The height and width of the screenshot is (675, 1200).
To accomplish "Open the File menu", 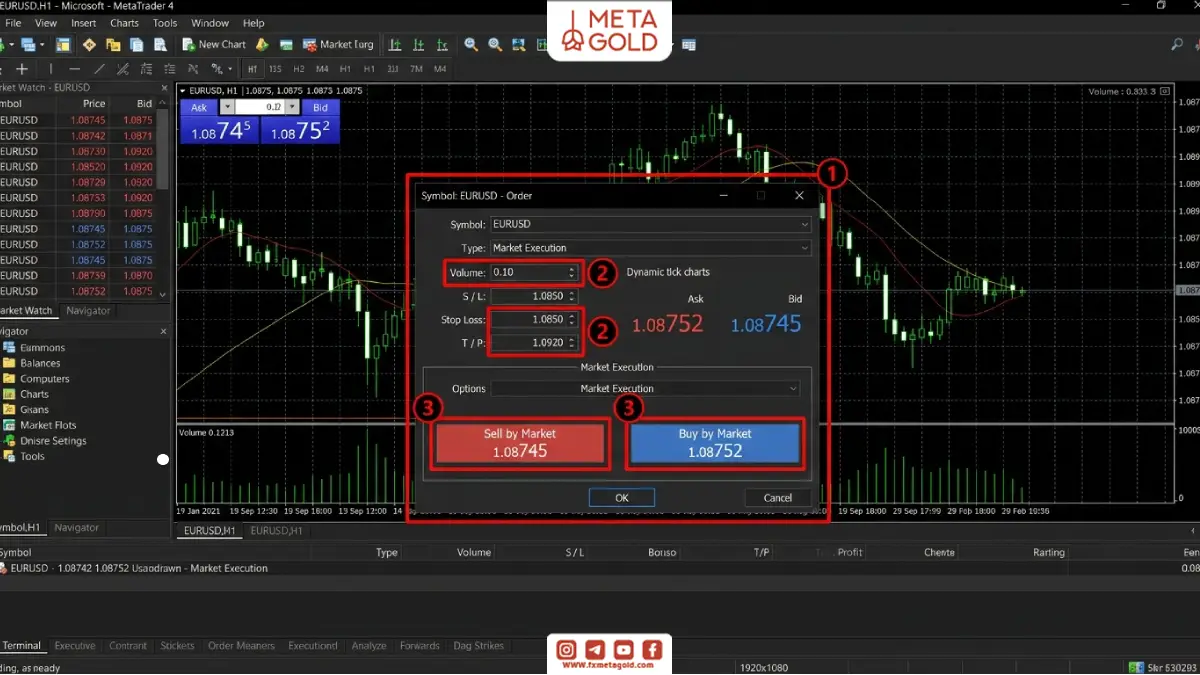I will click(13, 23).
